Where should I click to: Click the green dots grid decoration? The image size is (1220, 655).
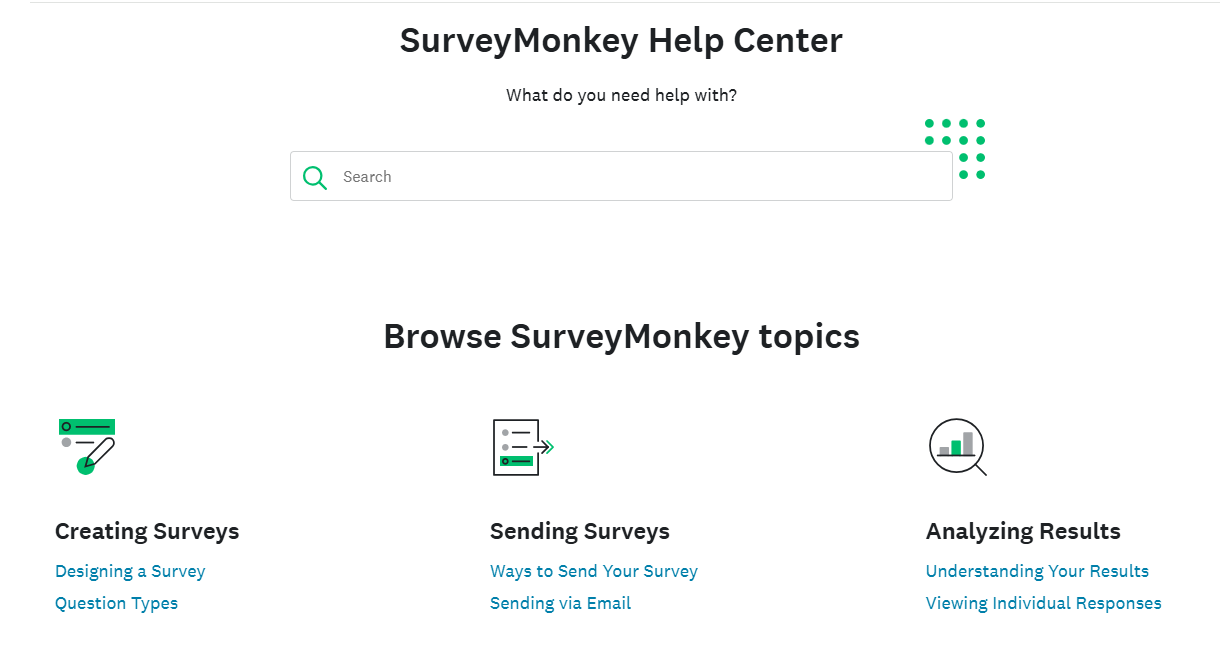pos(955,149)
